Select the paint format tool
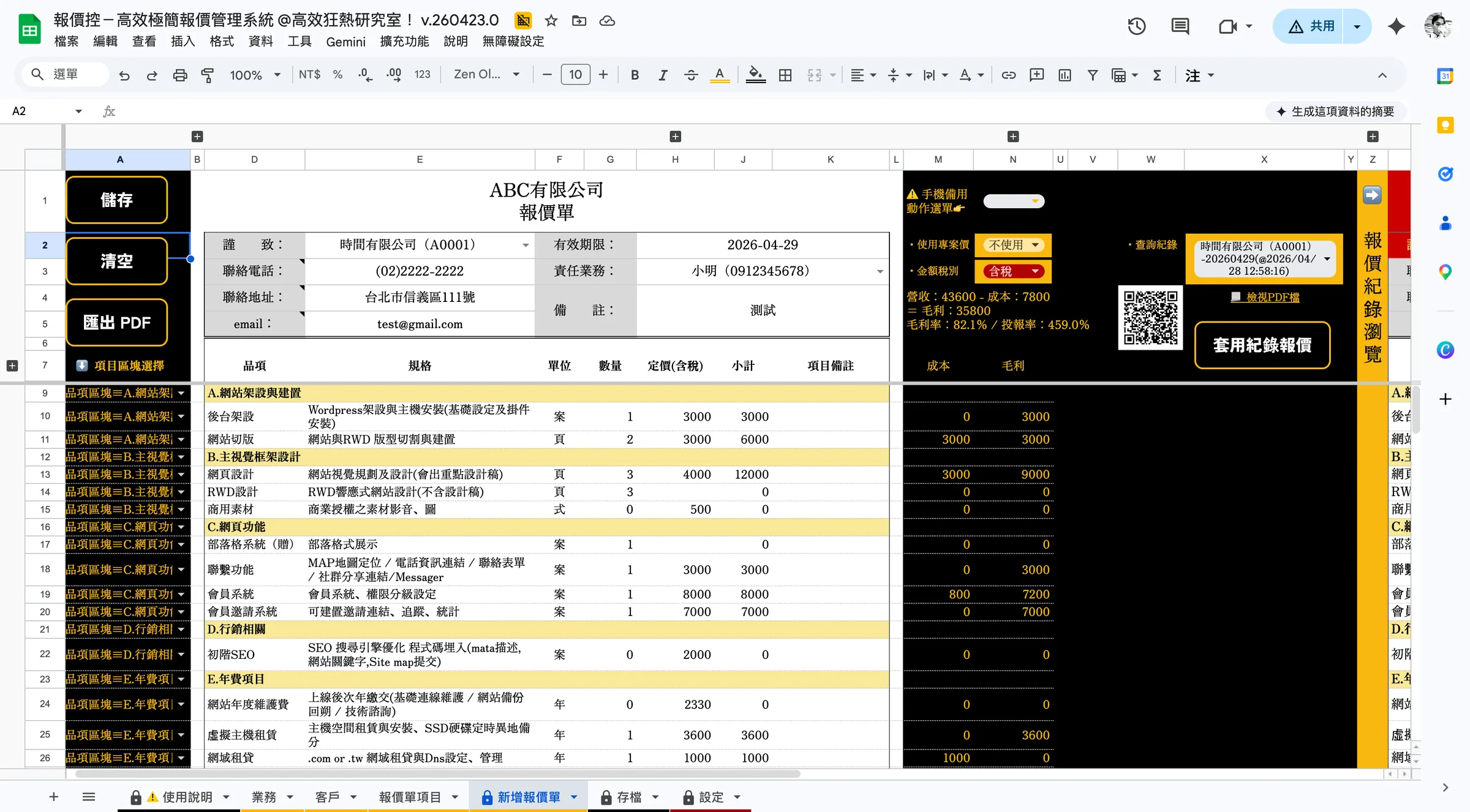This screenshot has height=812, width=1470. pos(208,75)
